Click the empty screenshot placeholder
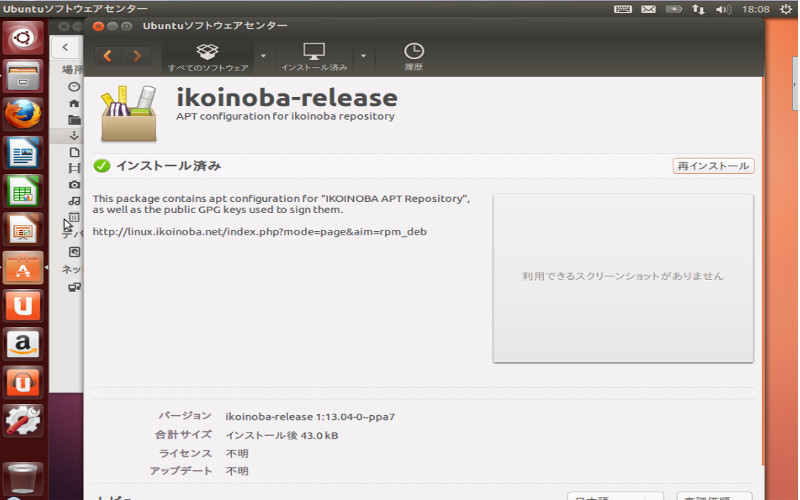 pyautogui.click(x=623, y=278)
